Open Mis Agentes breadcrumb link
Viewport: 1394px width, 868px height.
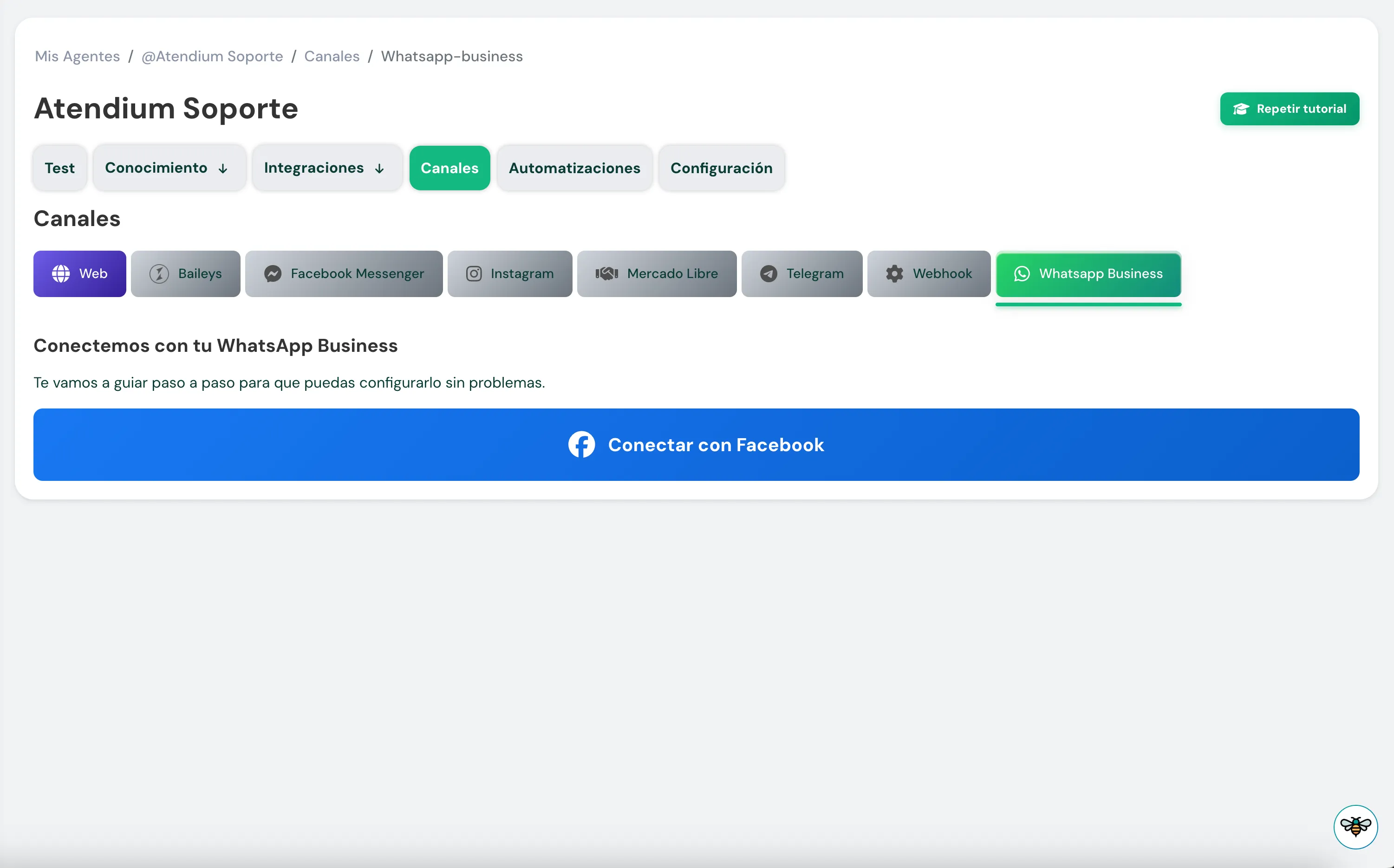pos(78,56)
